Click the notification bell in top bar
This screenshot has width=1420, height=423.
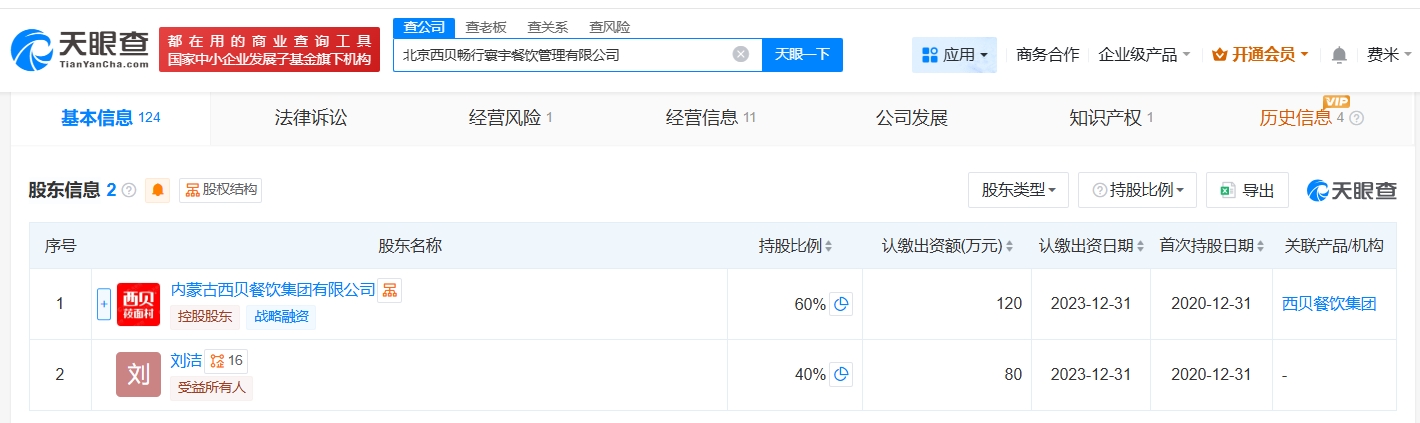[1340, 55]
